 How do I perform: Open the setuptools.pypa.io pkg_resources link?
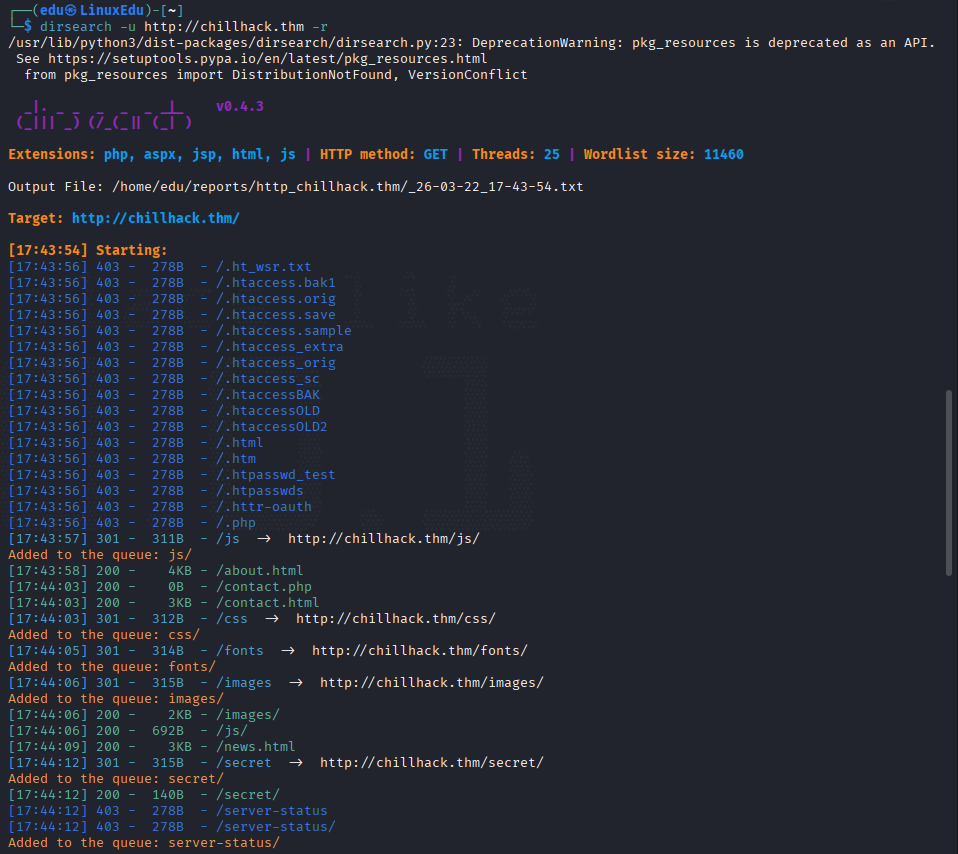pyautogui.click(x=268, y=59)
